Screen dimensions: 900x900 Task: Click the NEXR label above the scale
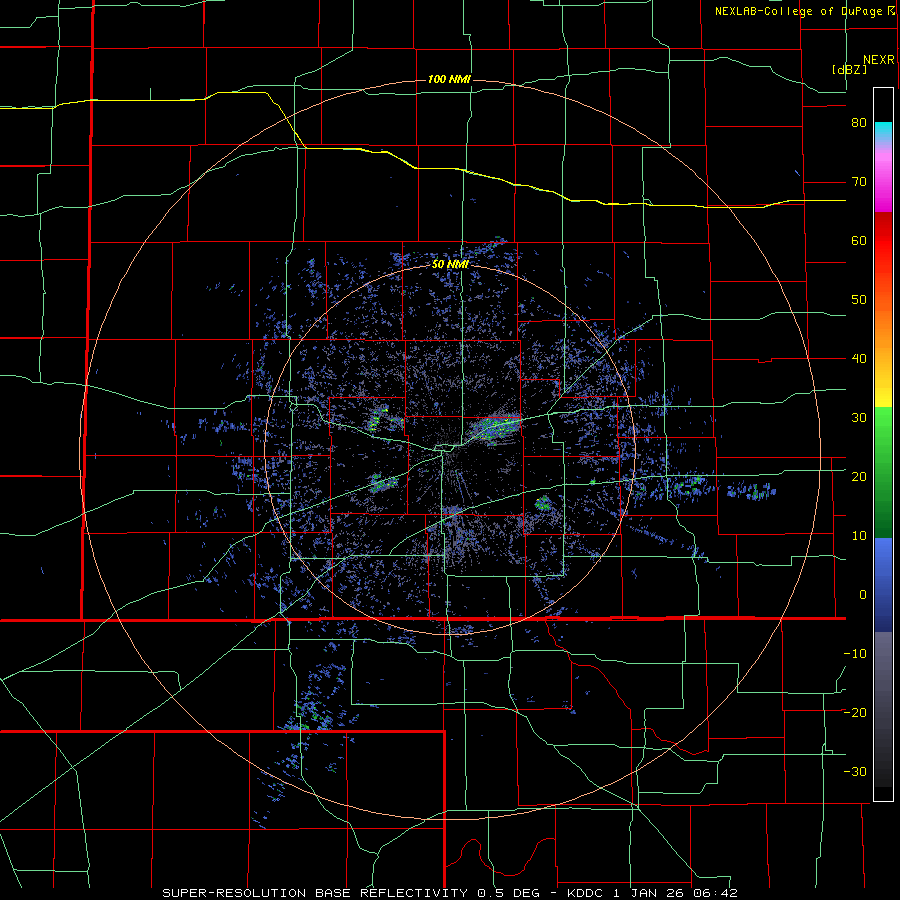pyautogui.click(x=878, y=60)
